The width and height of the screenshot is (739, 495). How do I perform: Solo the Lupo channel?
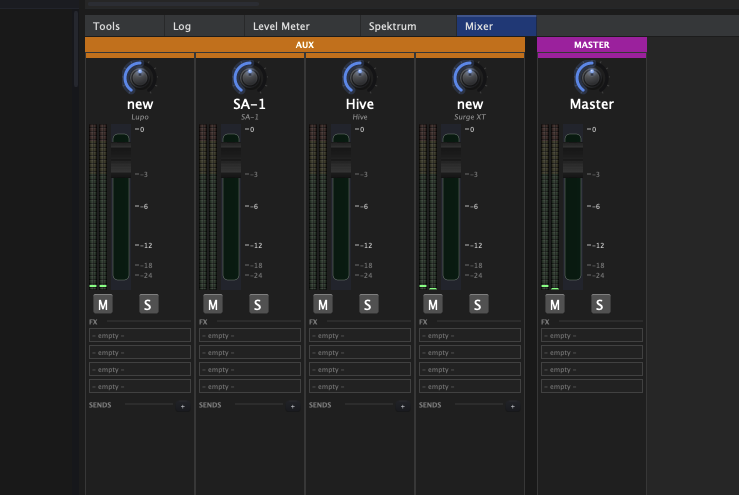tap(148, 305)
